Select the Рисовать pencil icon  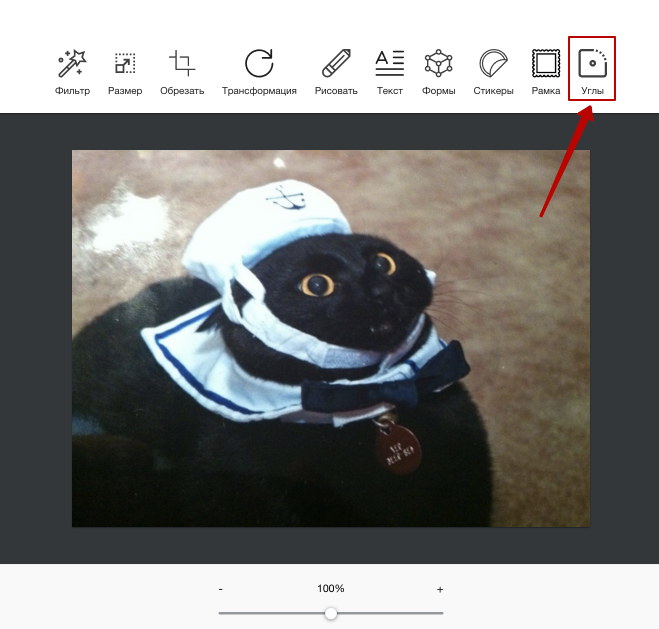(x=336, y=64)
